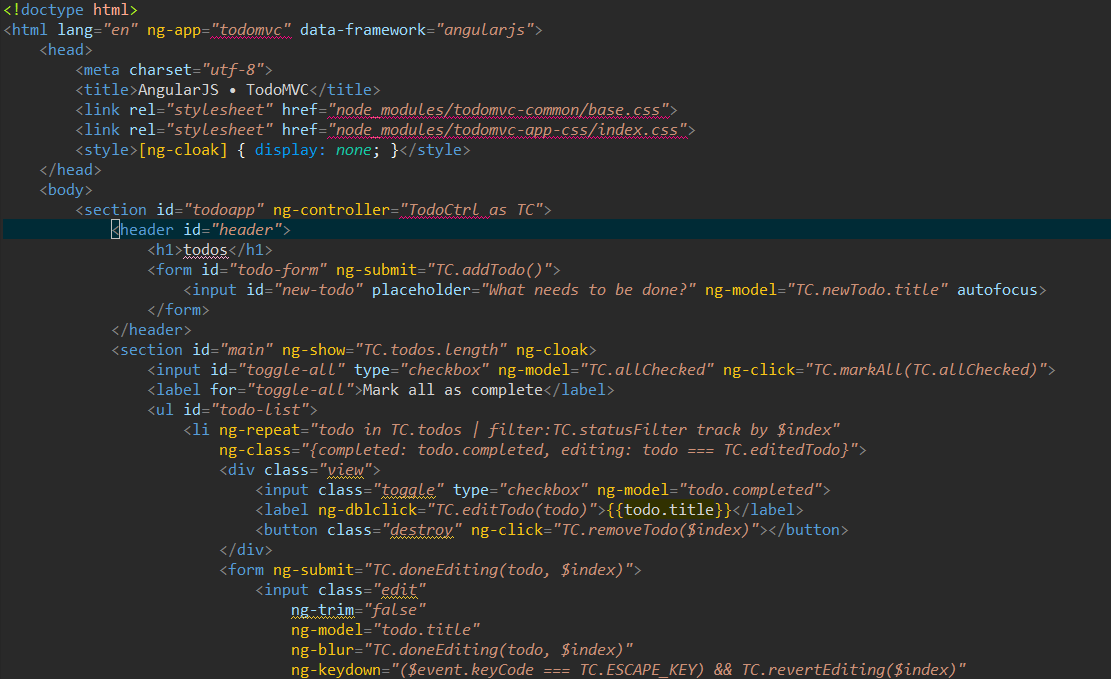Click the index.css stylesheet href path
1111x679 pixels.
click(507, 130)
